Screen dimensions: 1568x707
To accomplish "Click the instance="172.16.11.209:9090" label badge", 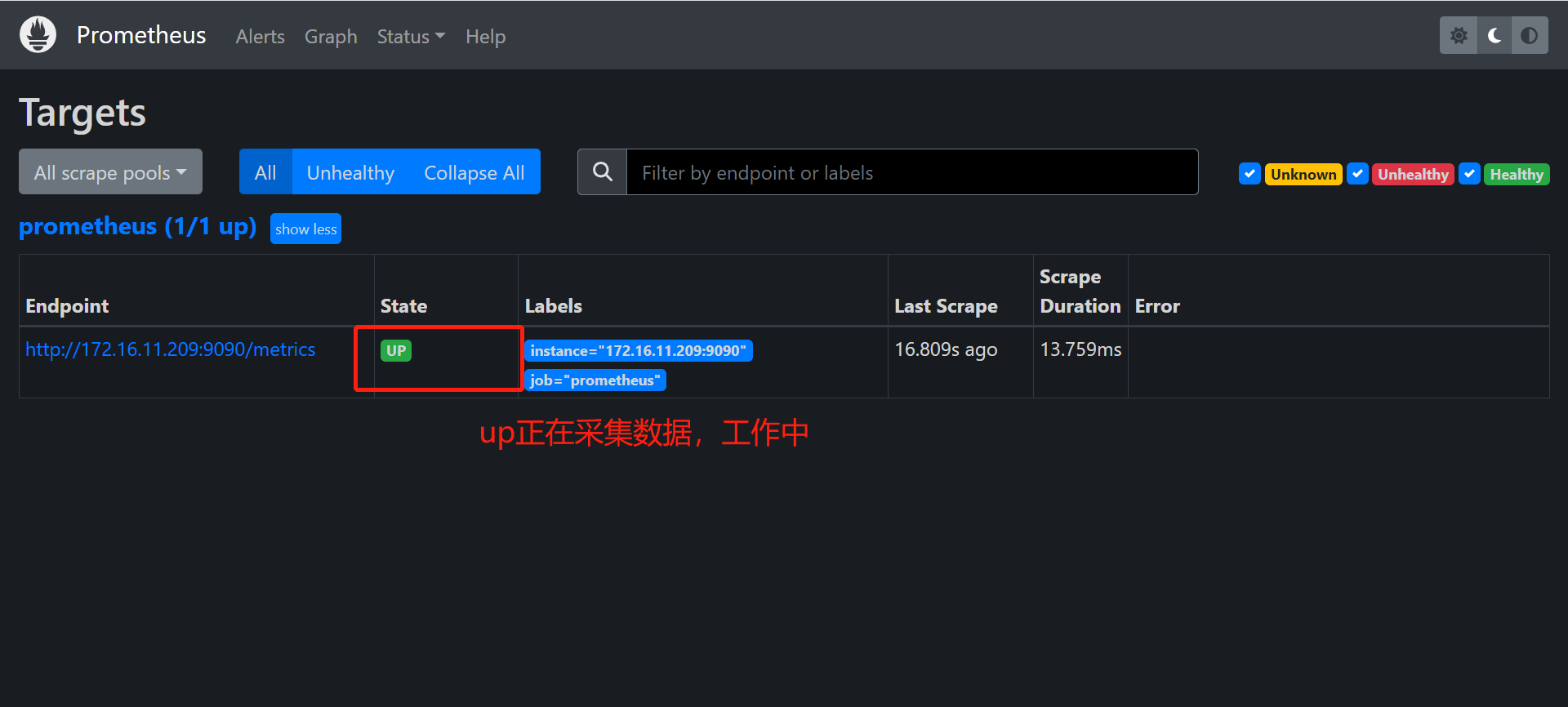I will pyautogui.click(x=639, y=350).
